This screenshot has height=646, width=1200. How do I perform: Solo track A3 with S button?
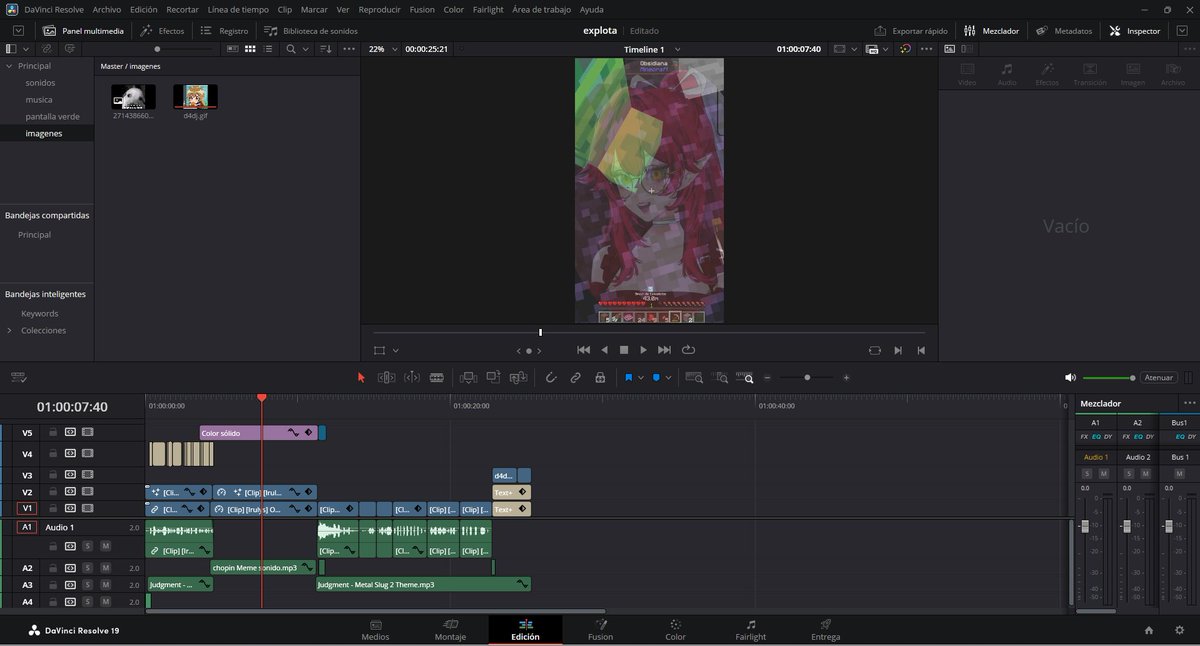click(x=88, y=585)
